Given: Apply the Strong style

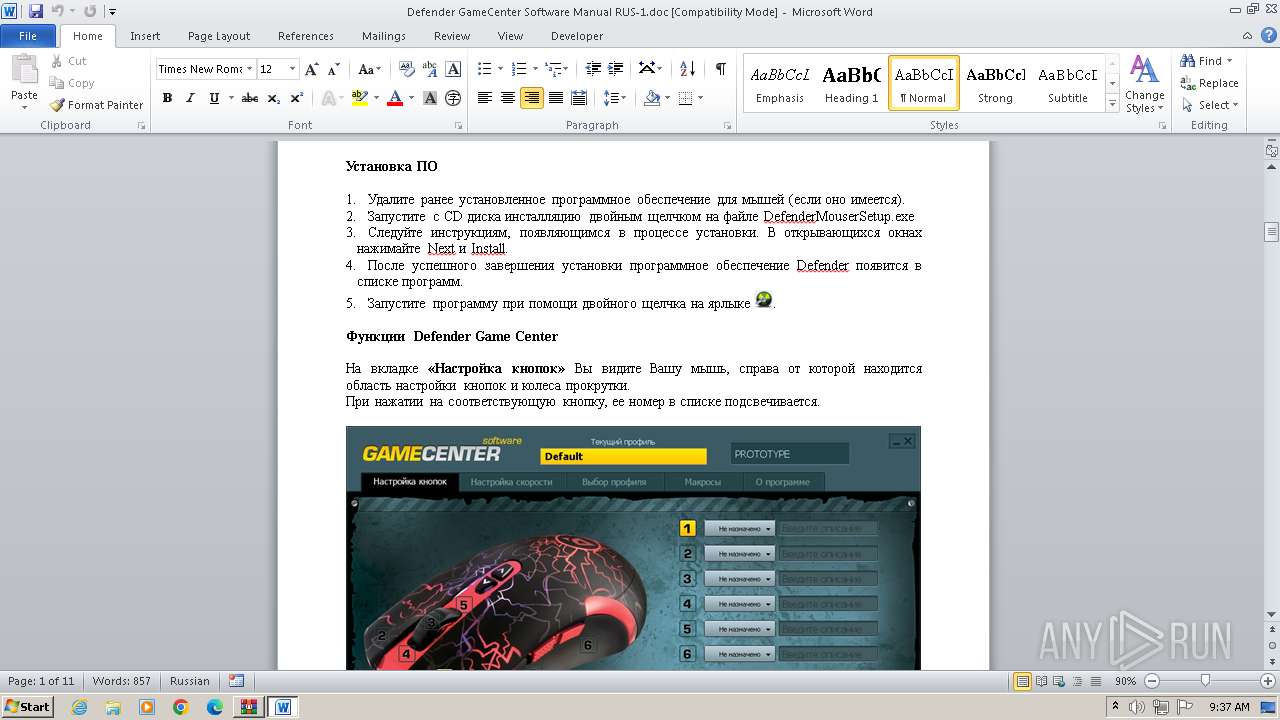Looking at the screenshot, I should (x=995, y=83).
